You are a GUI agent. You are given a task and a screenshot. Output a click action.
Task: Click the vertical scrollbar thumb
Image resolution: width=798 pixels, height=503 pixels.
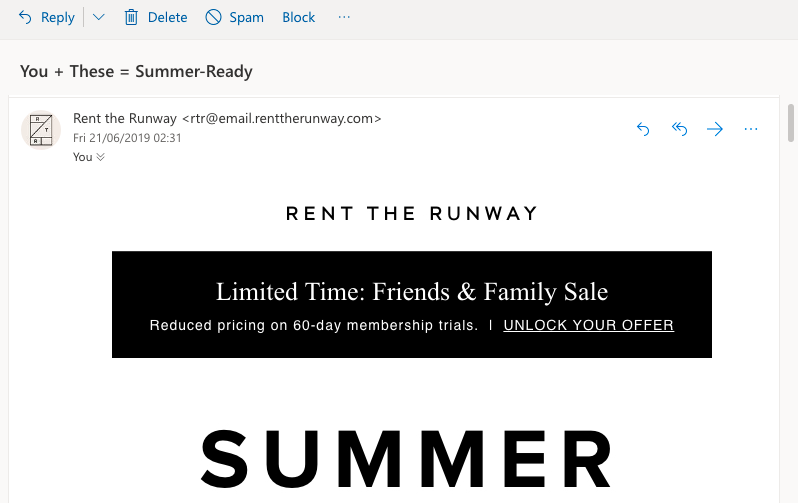click(790, 123)
